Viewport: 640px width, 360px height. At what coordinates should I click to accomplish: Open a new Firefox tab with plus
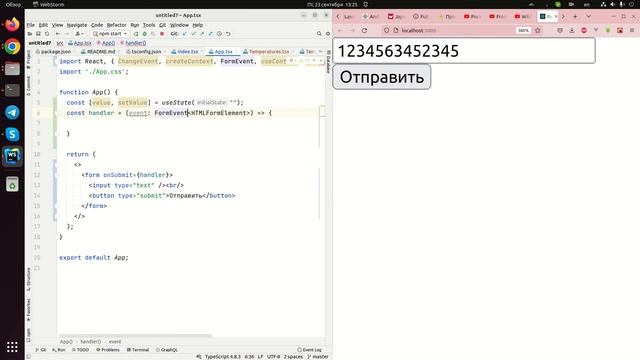pyautogui.click(x=575, y=16)
